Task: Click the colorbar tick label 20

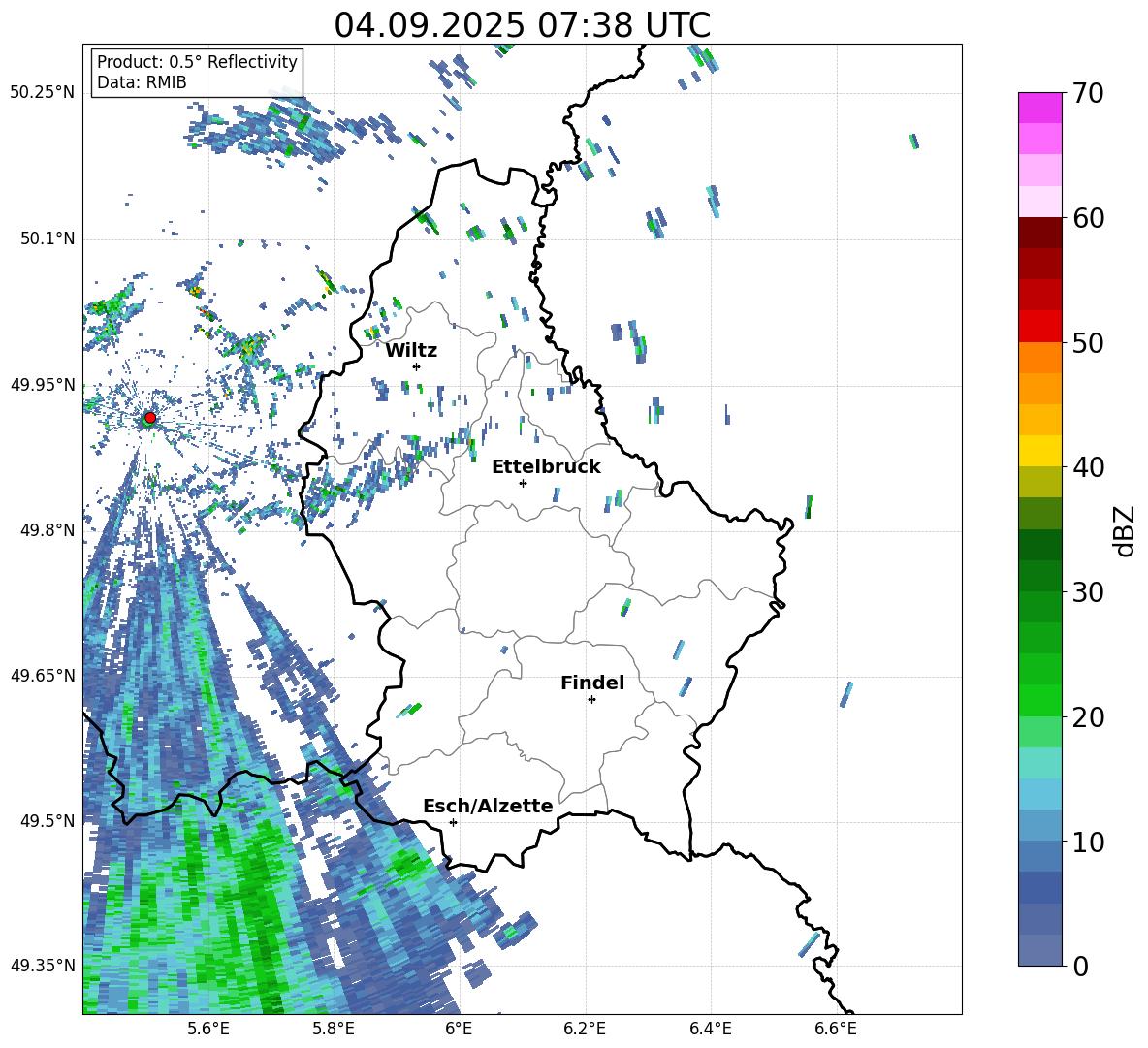Action: (1088, 717)
